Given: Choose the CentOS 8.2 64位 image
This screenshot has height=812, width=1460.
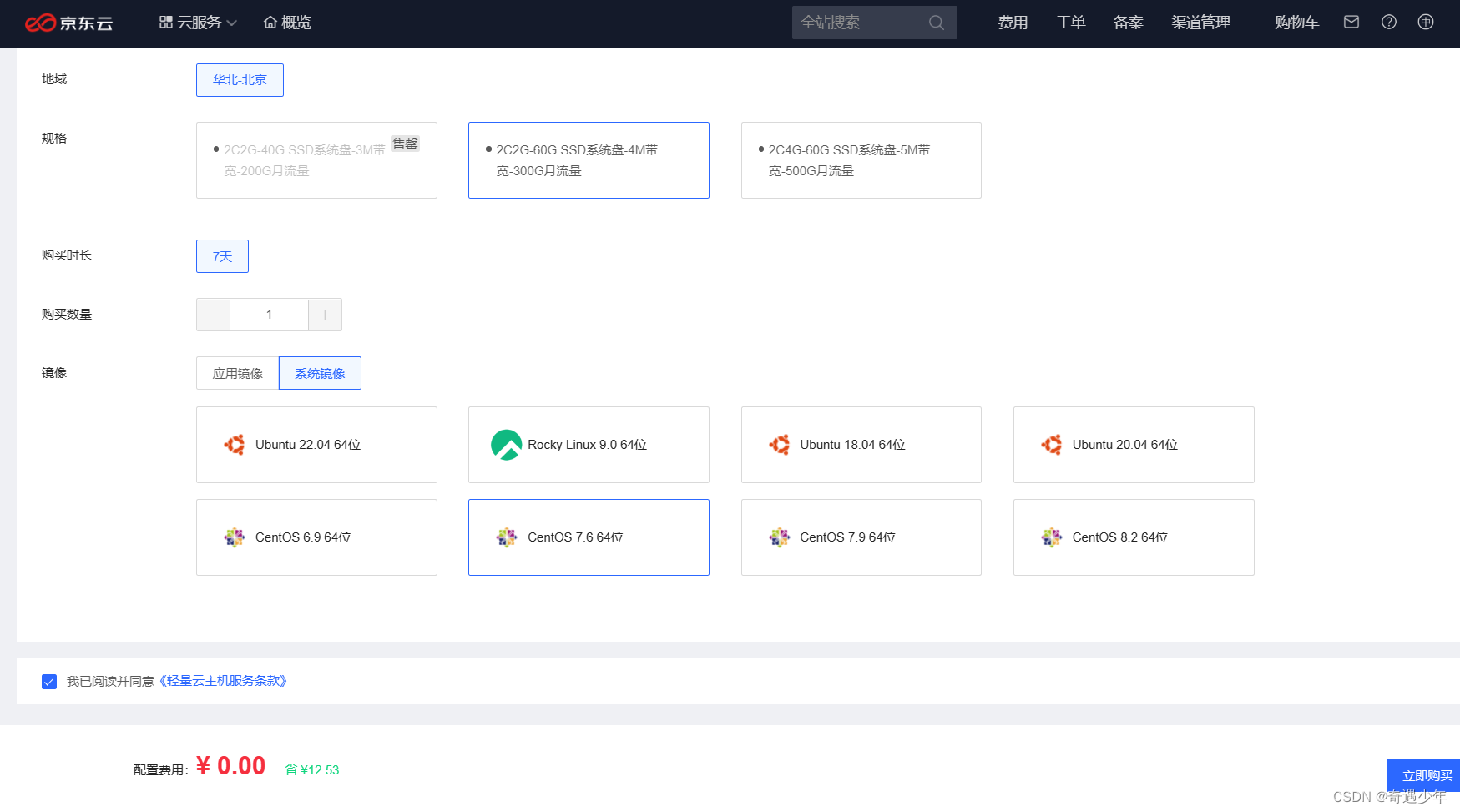Looking at the screenshot, I should (x=1134, y=537).
